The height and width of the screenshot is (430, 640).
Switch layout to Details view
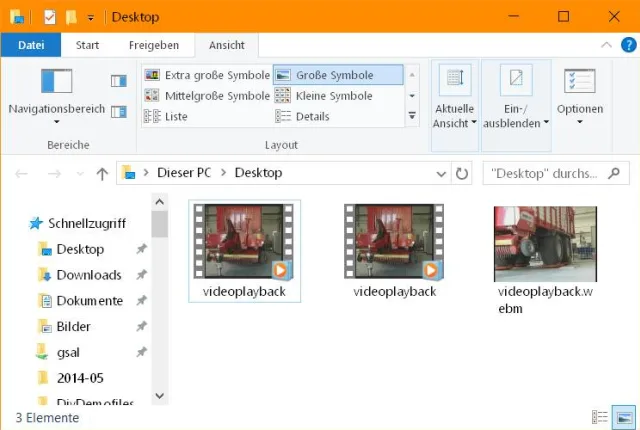pyautogui.click(x=312, y=116)
